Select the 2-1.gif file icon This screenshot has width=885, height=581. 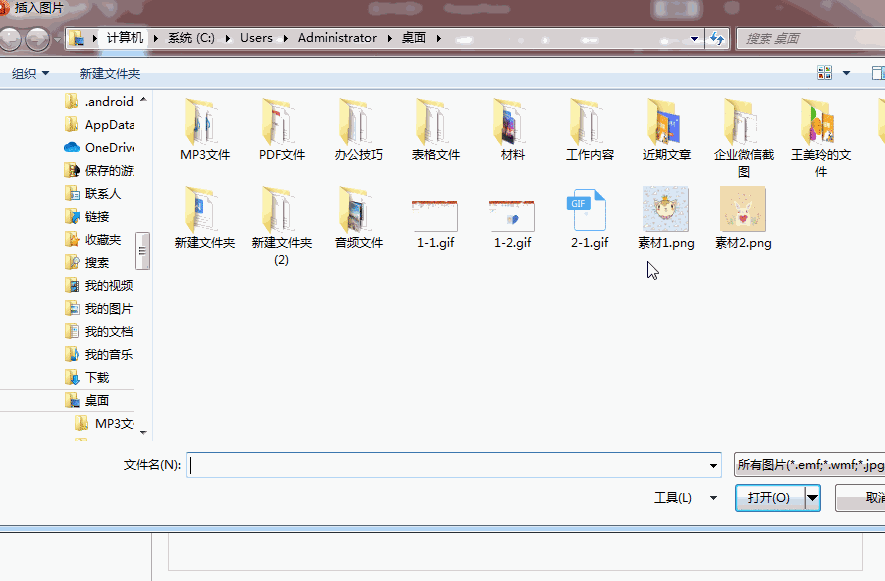pos(589,210)
